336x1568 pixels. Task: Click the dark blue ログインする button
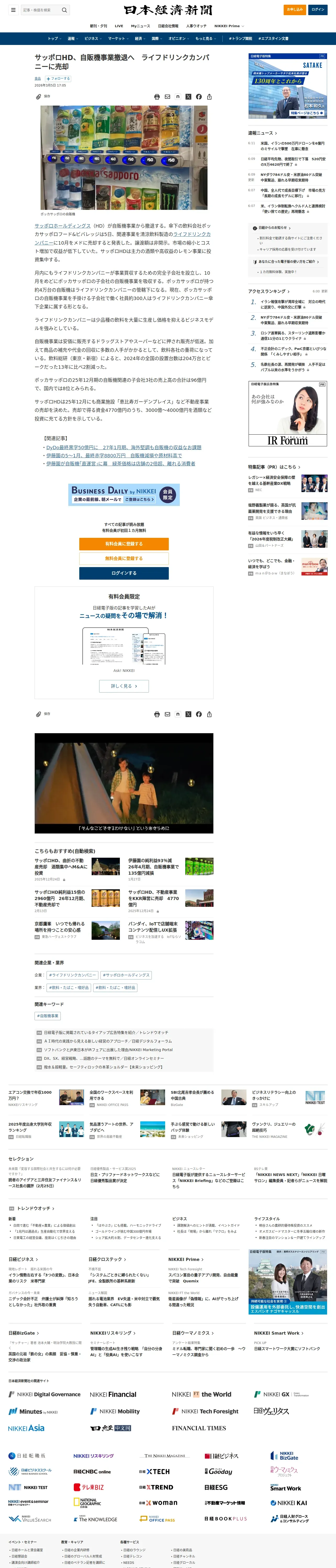124,573
